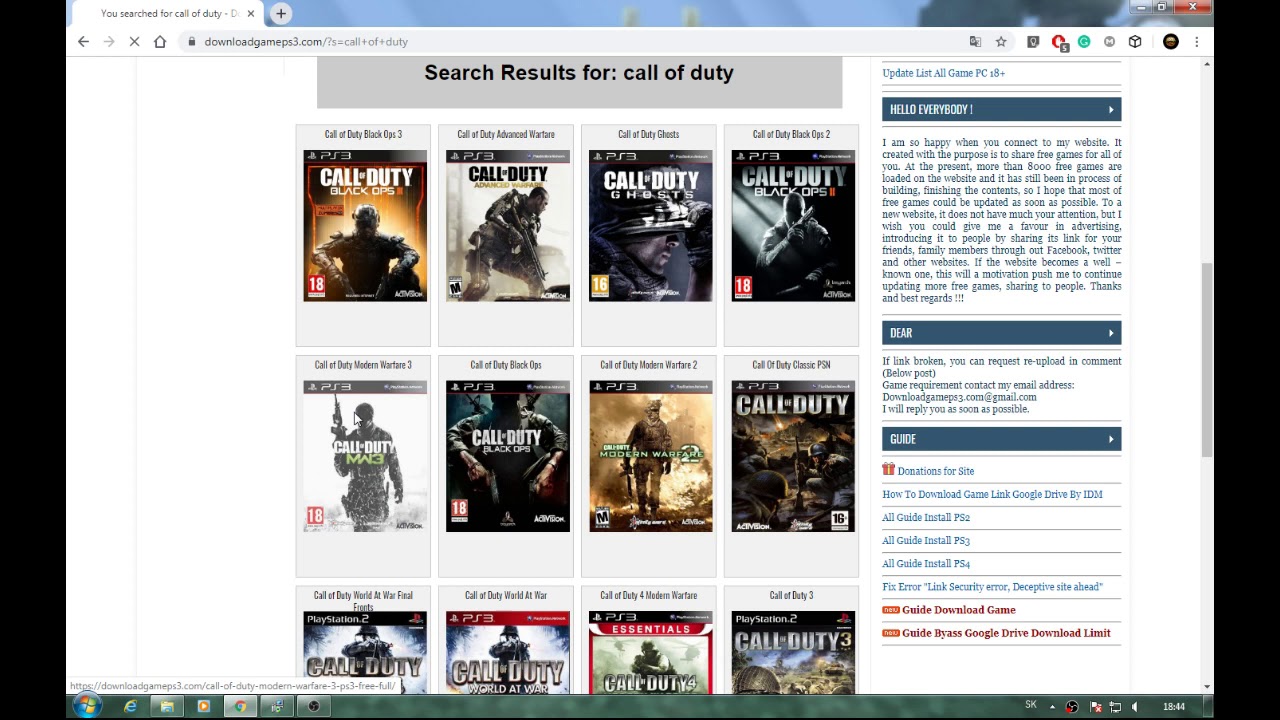Open 'Update List All Game PC 18+' link

[943, 73]
